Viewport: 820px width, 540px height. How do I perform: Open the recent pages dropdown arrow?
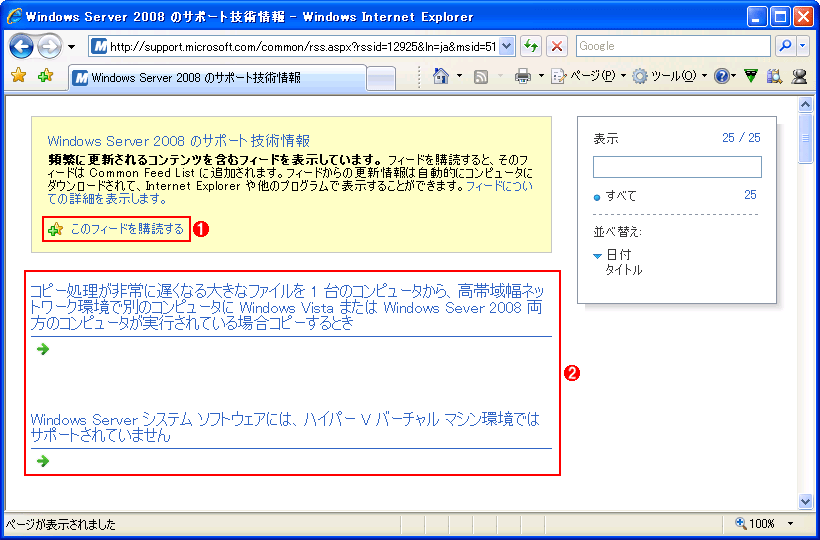point(72,47)
